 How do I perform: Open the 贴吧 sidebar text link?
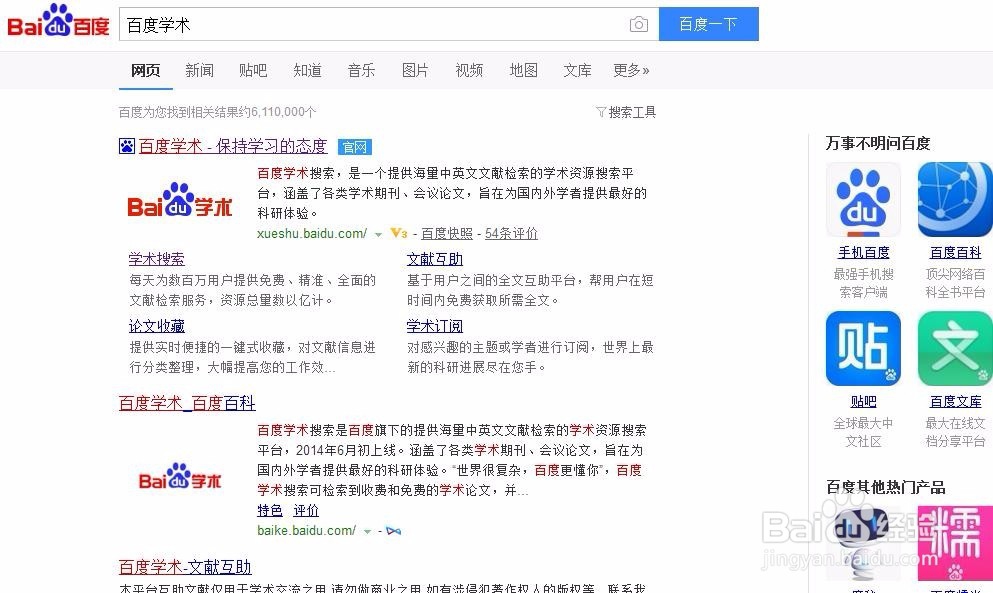pyautogui.click(x=864, y=401)
